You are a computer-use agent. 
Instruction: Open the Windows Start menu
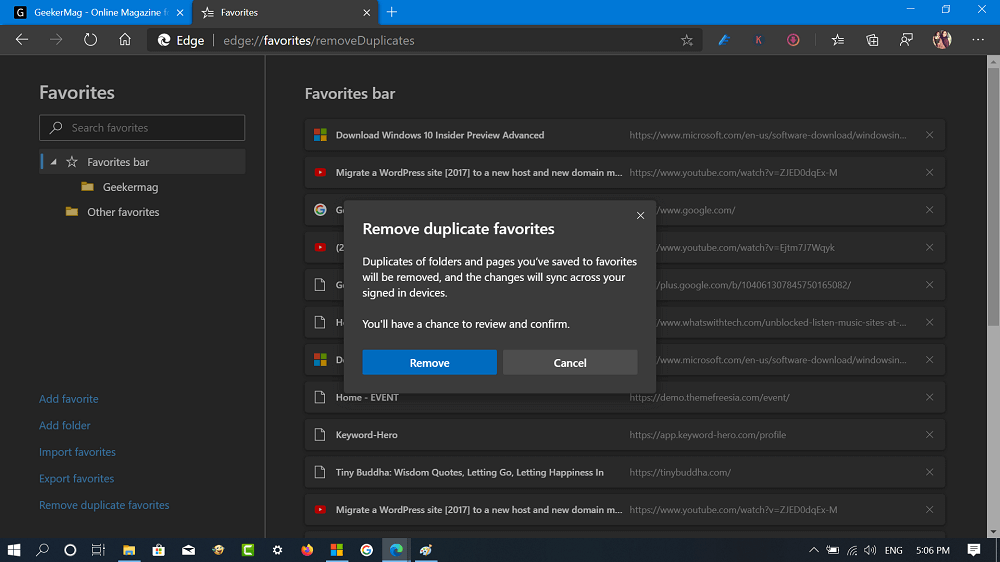tap(13, 550)
